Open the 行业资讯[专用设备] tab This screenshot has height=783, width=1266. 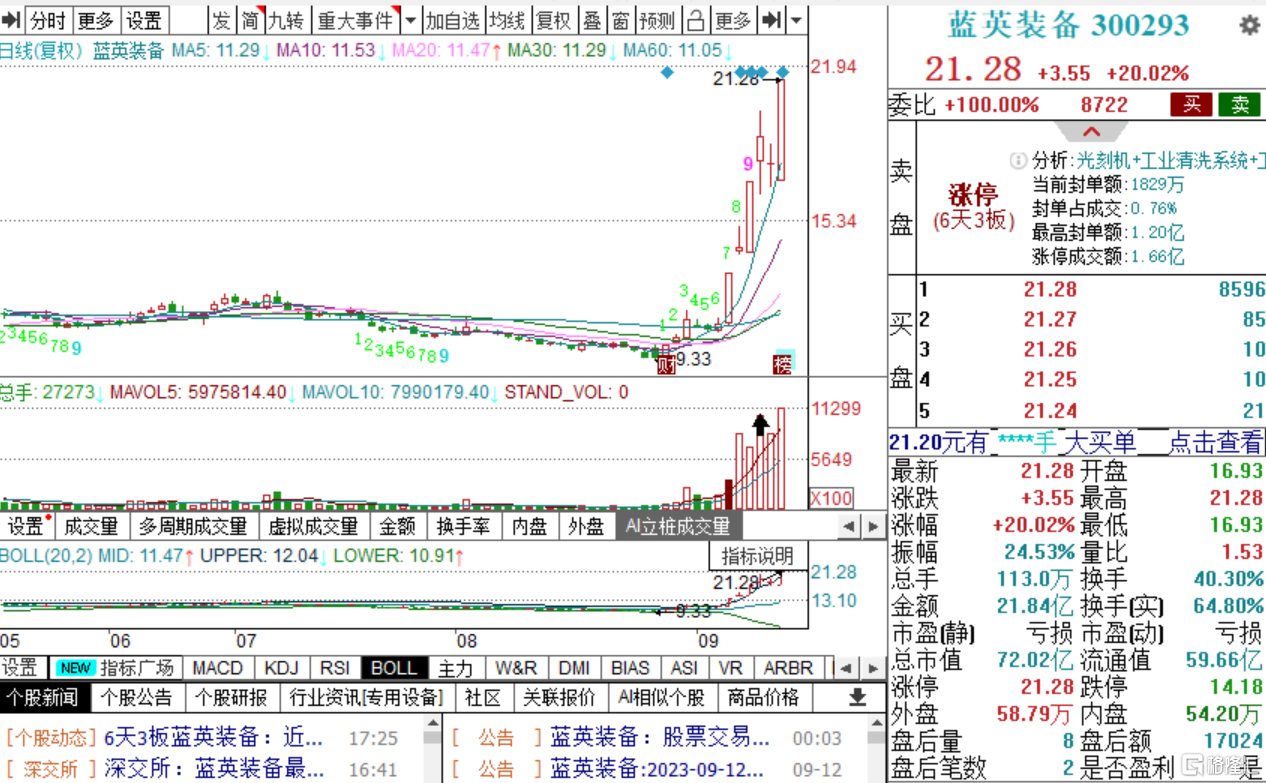pos(364,697)
